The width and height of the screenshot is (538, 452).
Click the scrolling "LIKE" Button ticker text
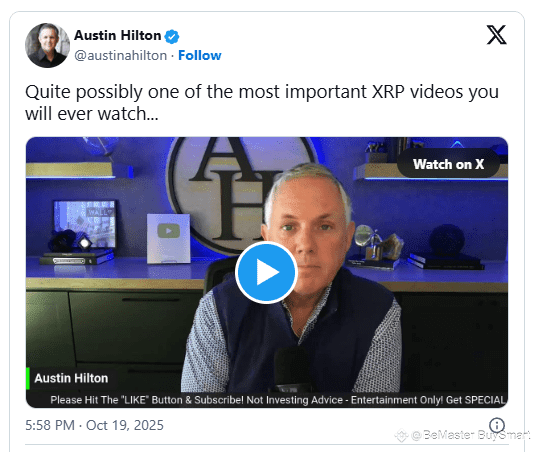277,400
